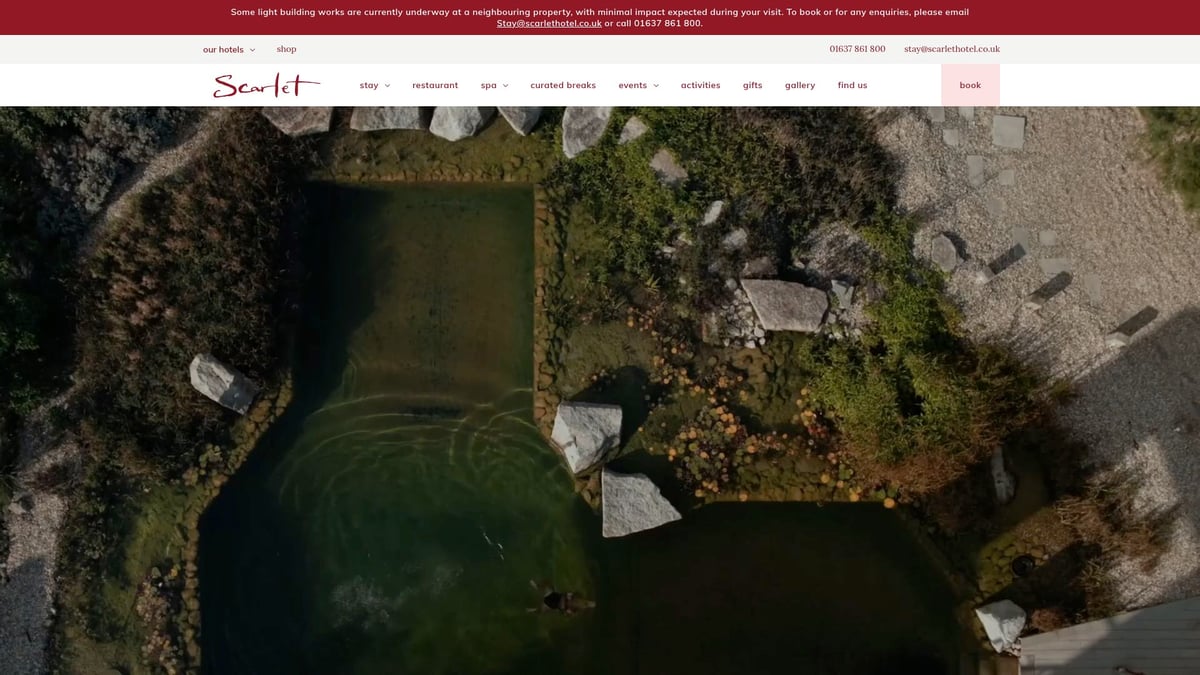The image size is (1200, 675).
Task: Click the Scarlet logo
Action: click(266, 86)
